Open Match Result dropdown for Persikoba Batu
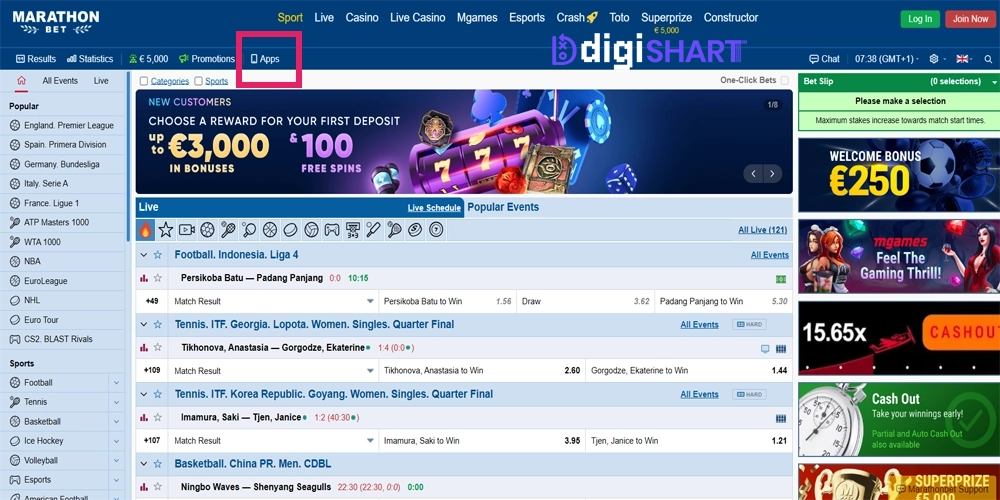Viewport: 1000px width, 500px height. point(370,301)
